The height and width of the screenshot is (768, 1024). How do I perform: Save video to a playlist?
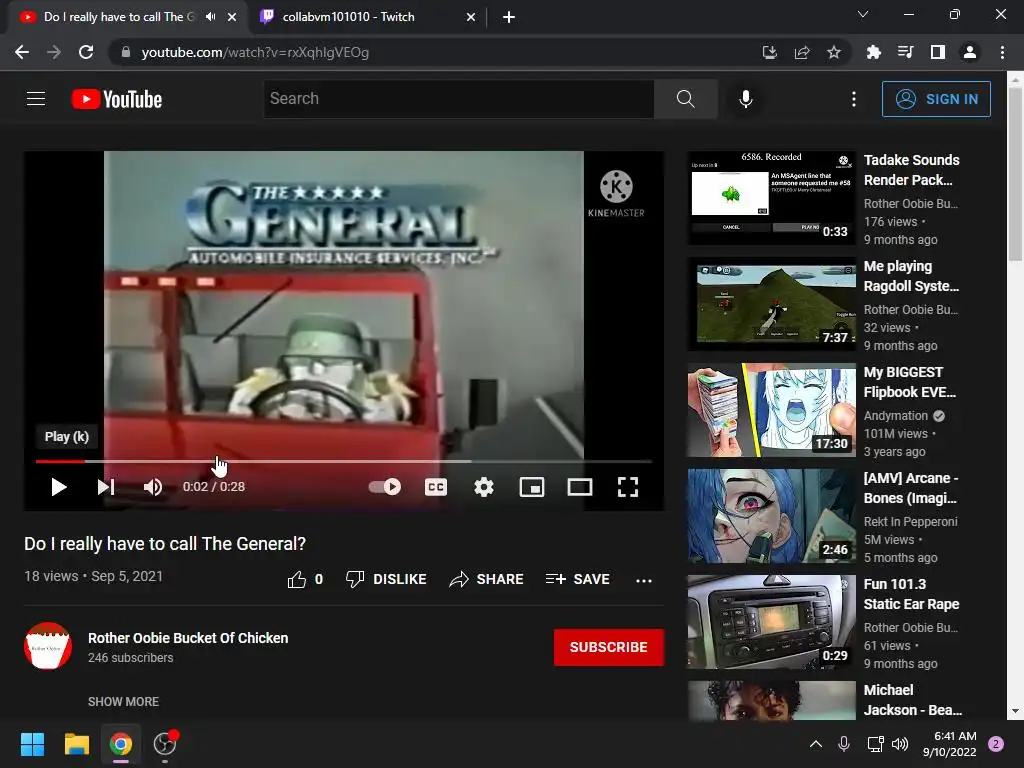click(577, 579)
